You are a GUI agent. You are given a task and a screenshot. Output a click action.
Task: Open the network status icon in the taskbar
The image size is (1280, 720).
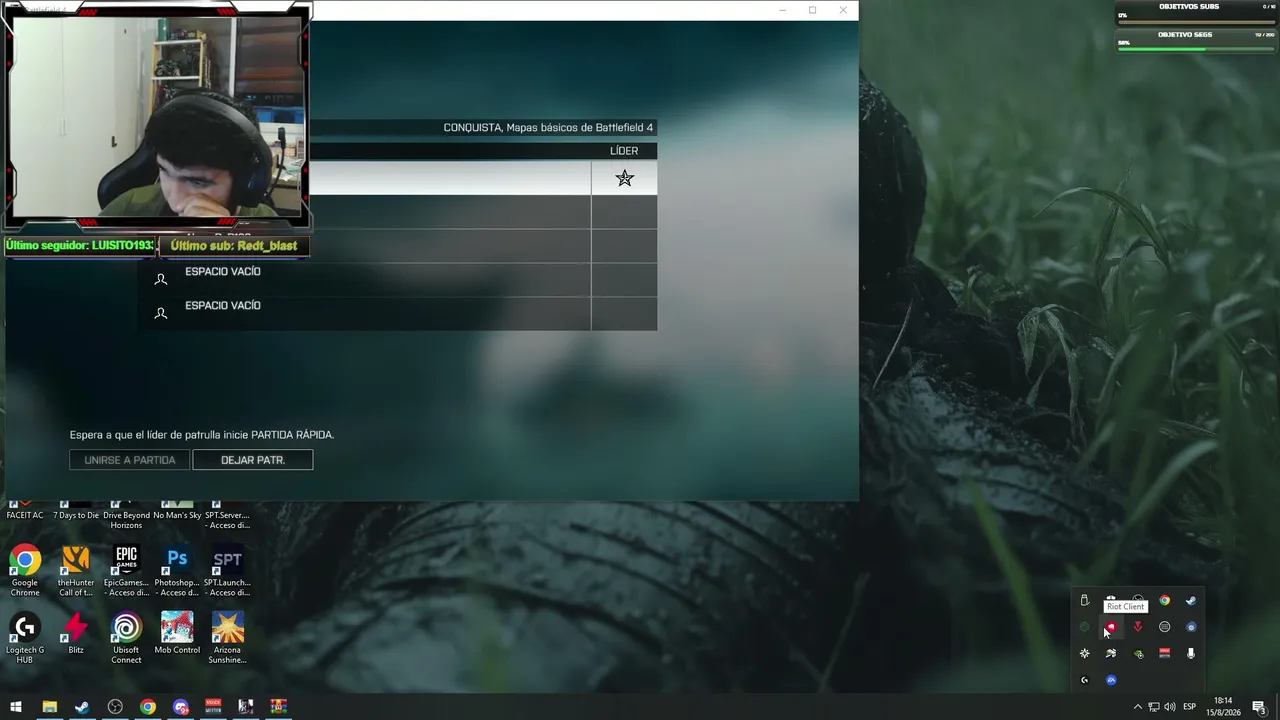1153,707
